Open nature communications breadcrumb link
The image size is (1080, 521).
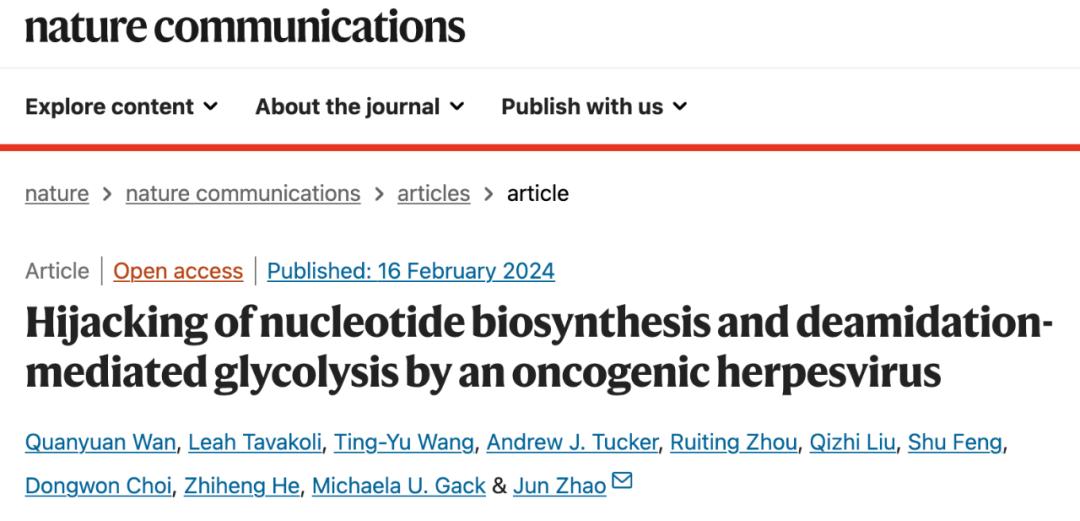[243, 193]
